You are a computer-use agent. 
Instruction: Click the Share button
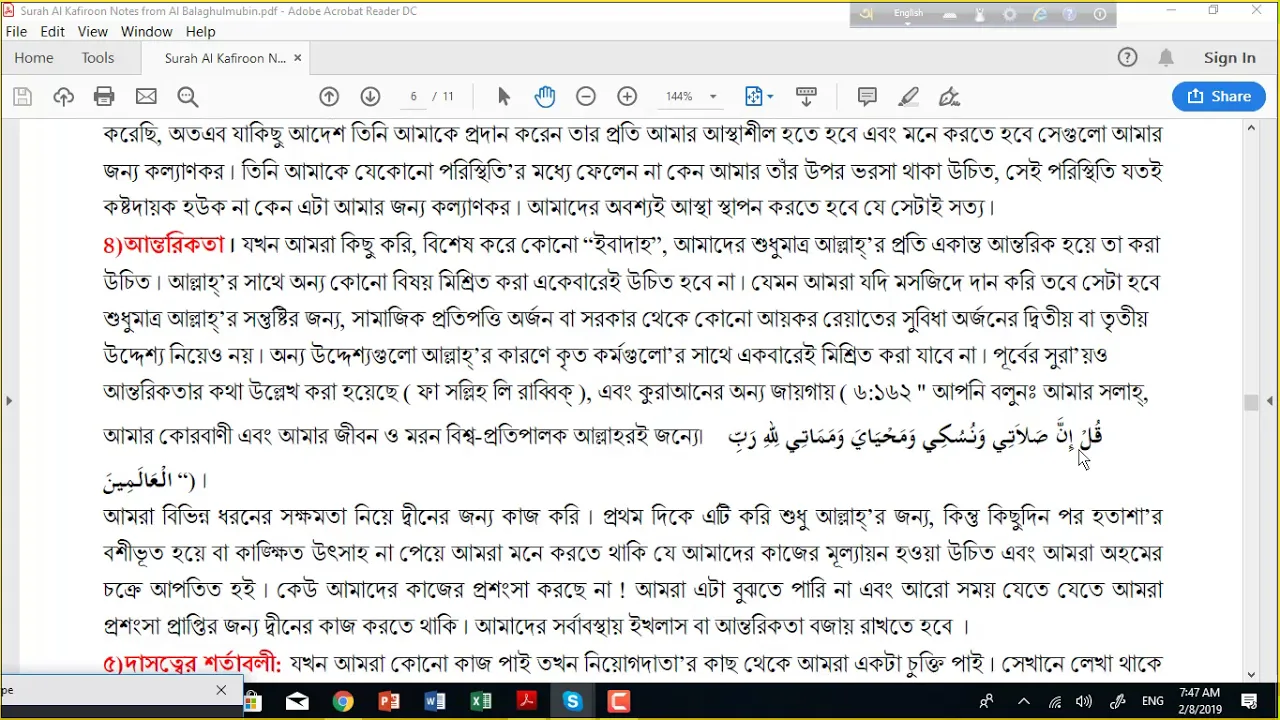tap(1219, 97)
